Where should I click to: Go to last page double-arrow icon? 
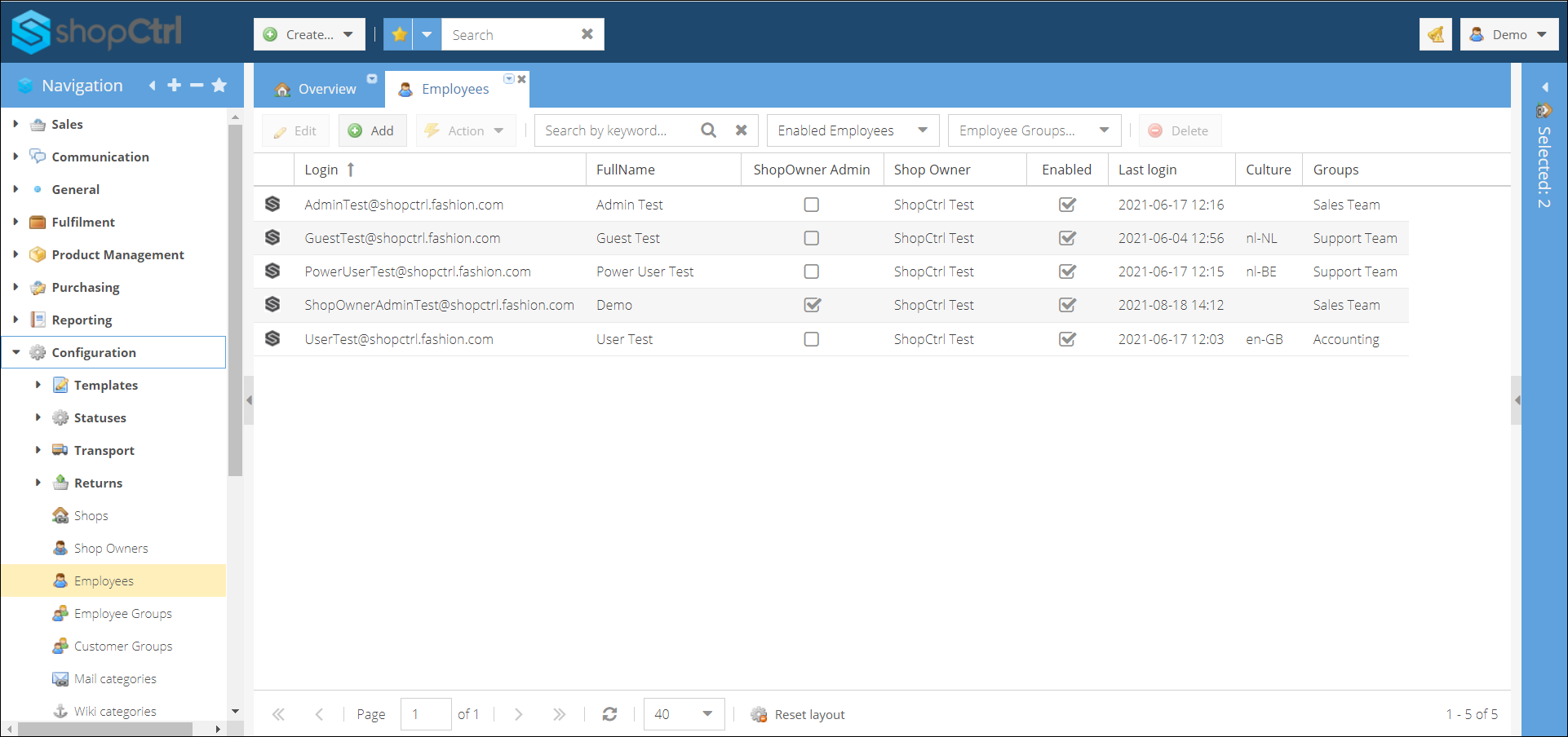tap(559, 714)
